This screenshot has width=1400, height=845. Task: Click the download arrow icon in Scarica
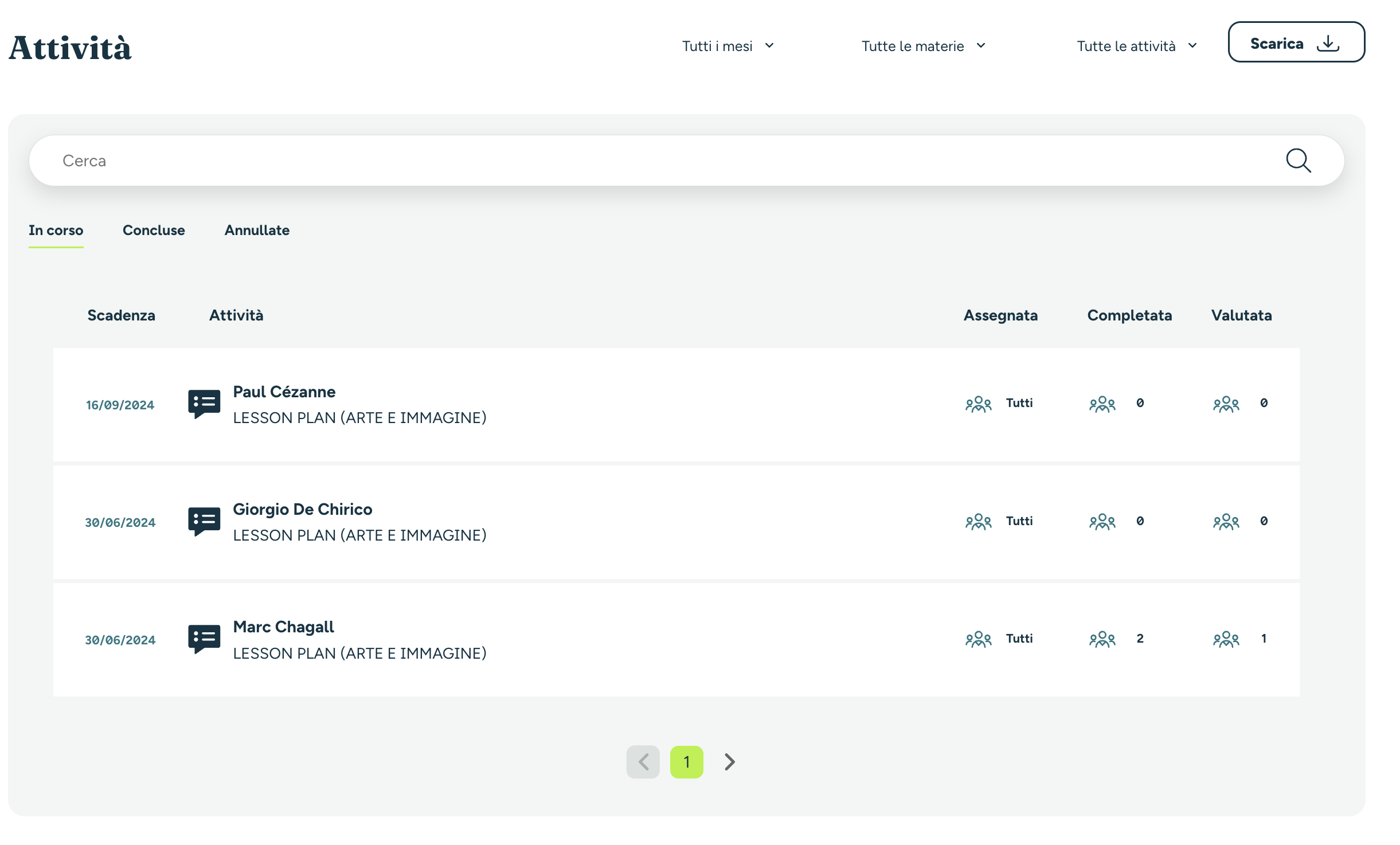(x=1328, y=44)
